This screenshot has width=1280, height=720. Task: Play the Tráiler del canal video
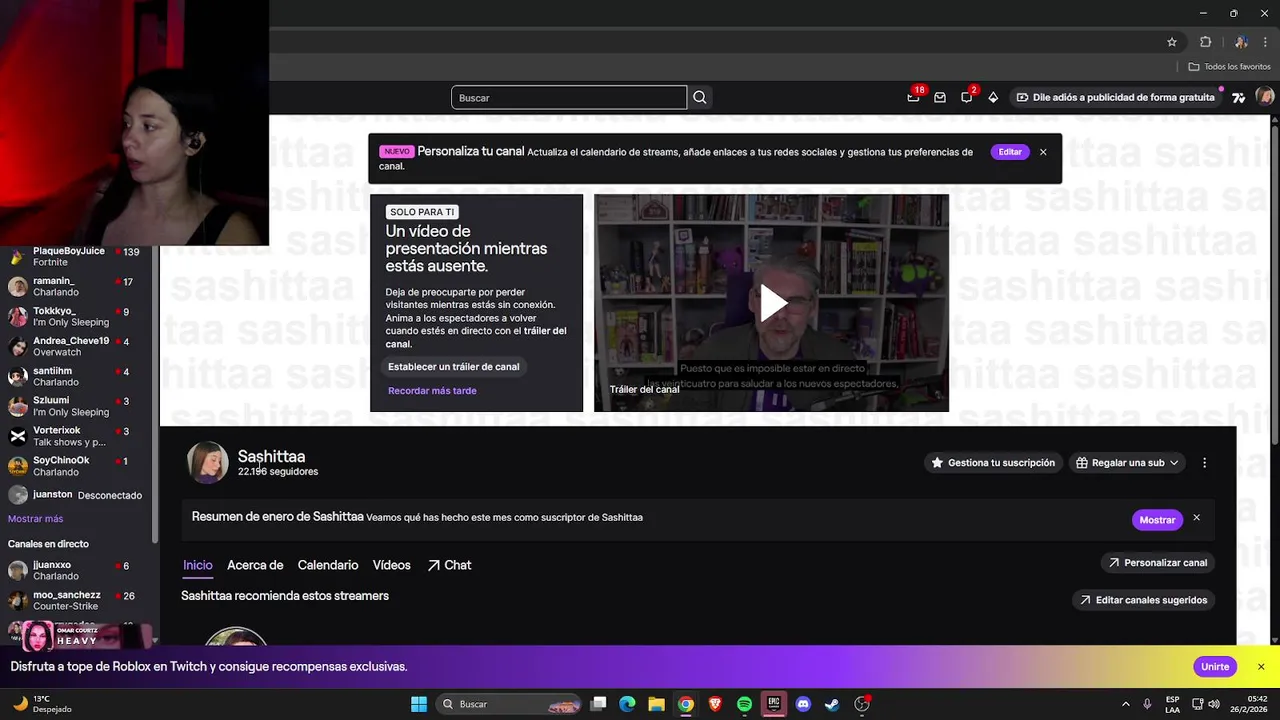[772, 302]
